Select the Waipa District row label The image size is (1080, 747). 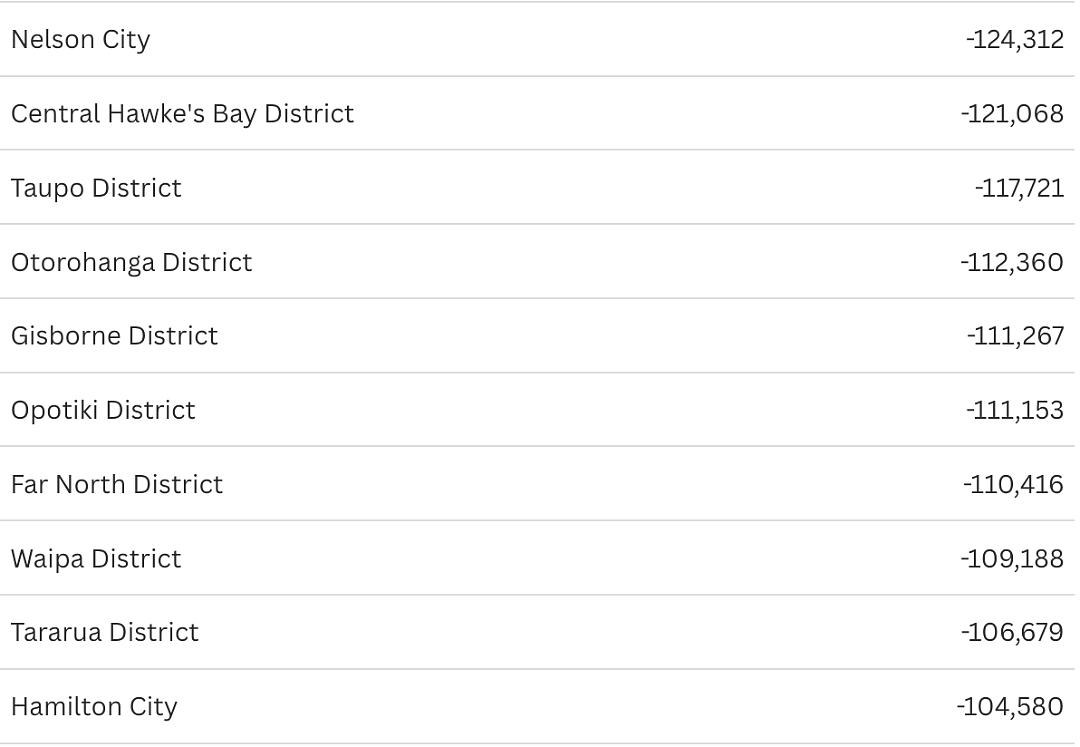(96, 559)
